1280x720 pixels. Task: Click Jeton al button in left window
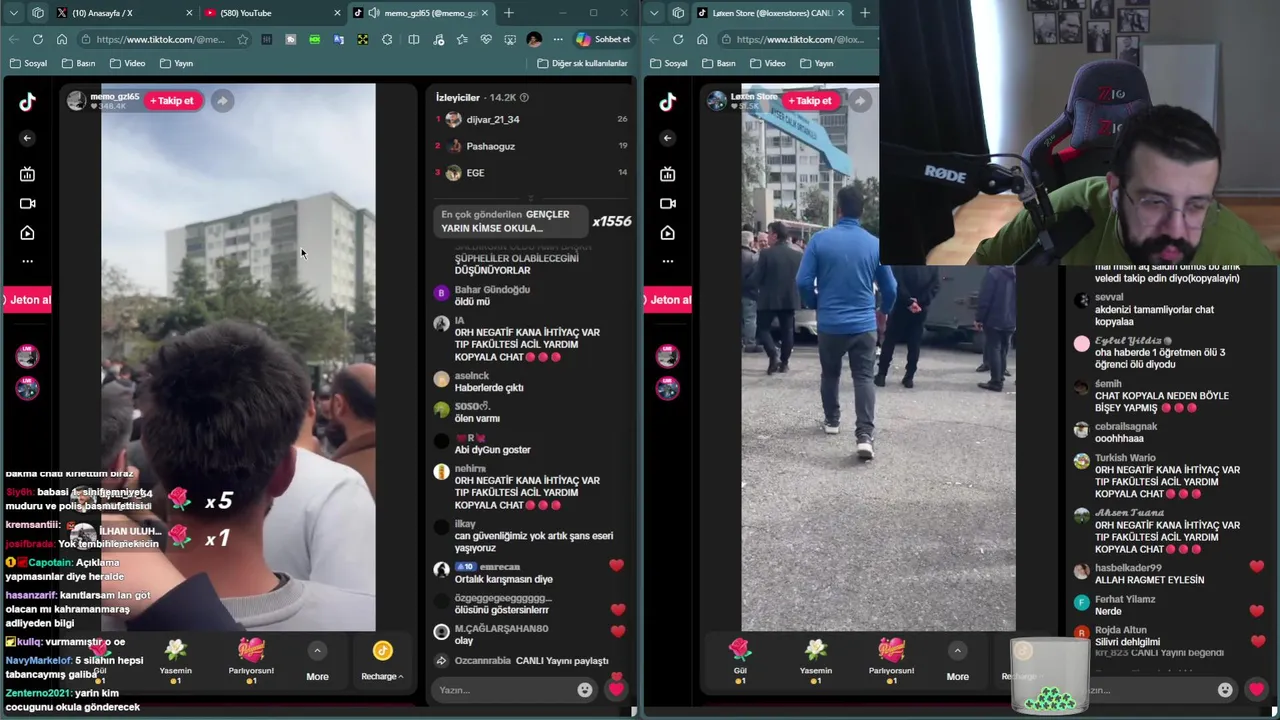click(25, 300)
